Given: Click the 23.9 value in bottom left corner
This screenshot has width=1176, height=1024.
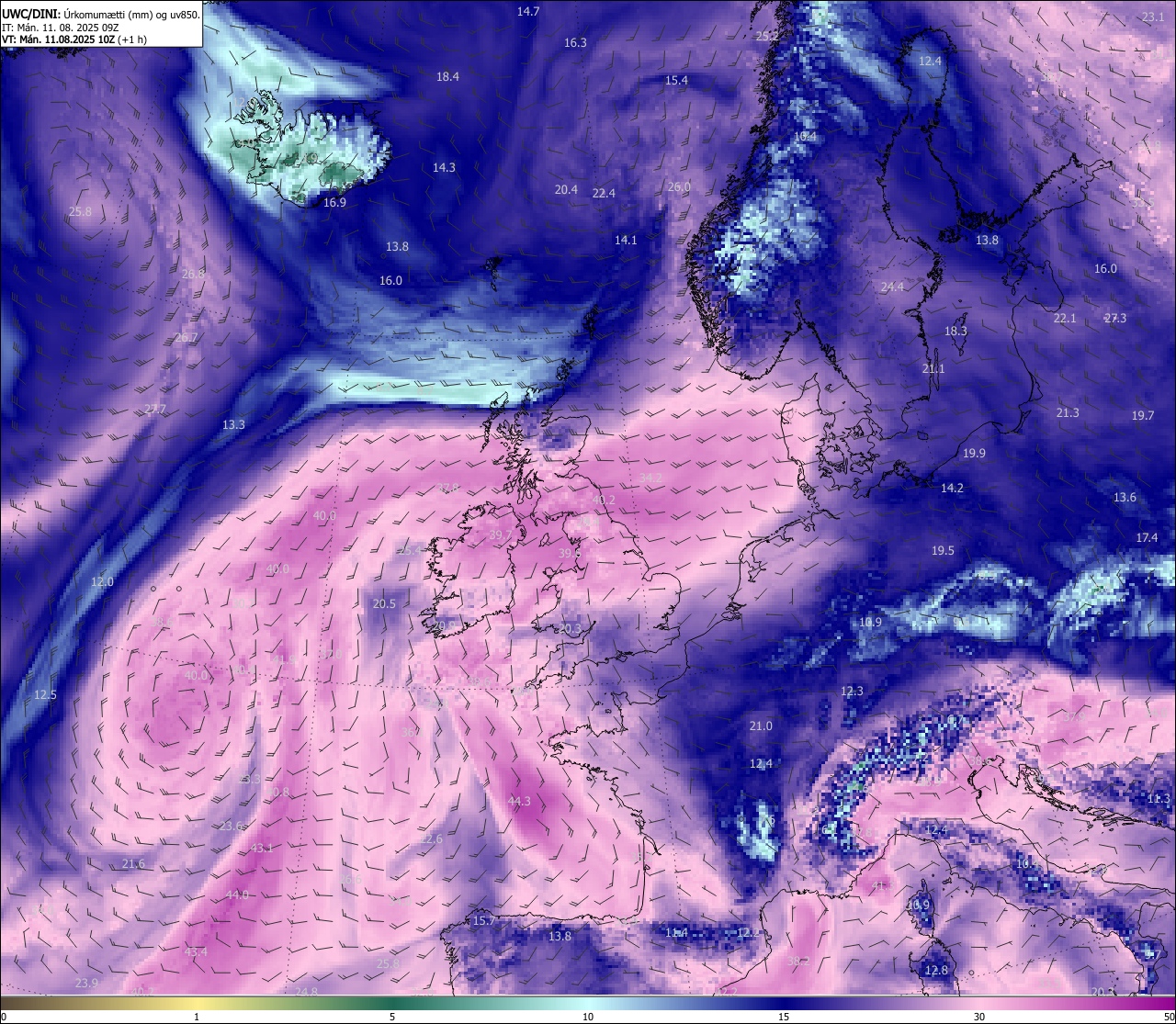Looking at the screenshot, I should (x=85, y=984).
